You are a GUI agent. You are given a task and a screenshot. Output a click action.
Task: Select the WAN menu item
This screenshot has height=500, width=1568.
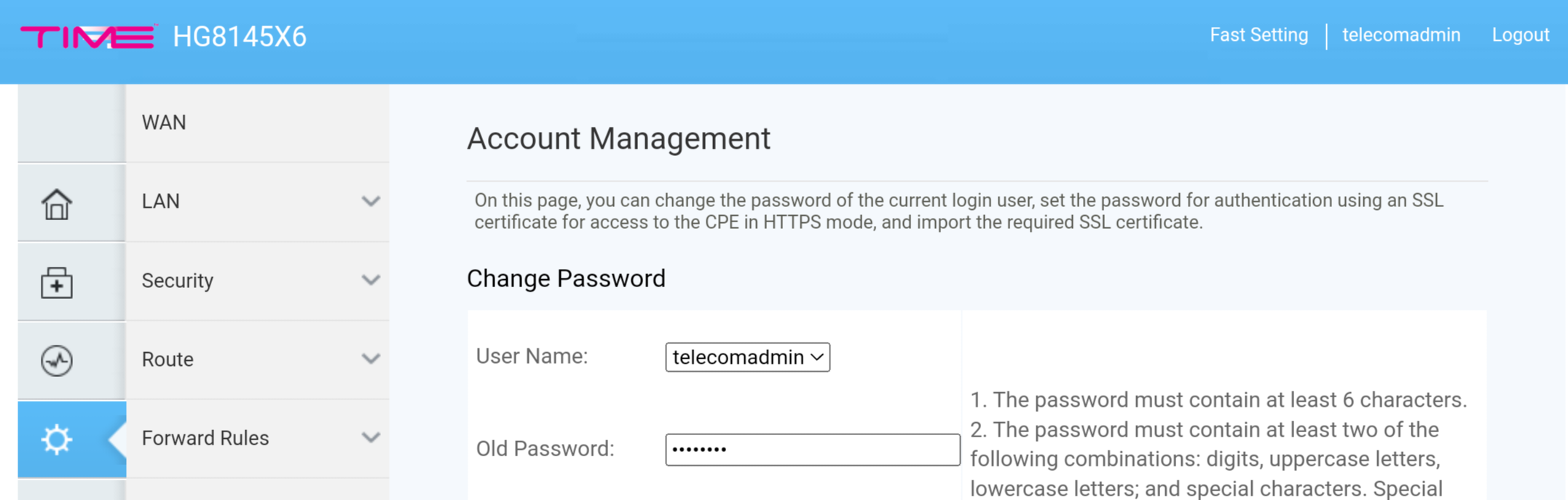click(x=164, y=122)
